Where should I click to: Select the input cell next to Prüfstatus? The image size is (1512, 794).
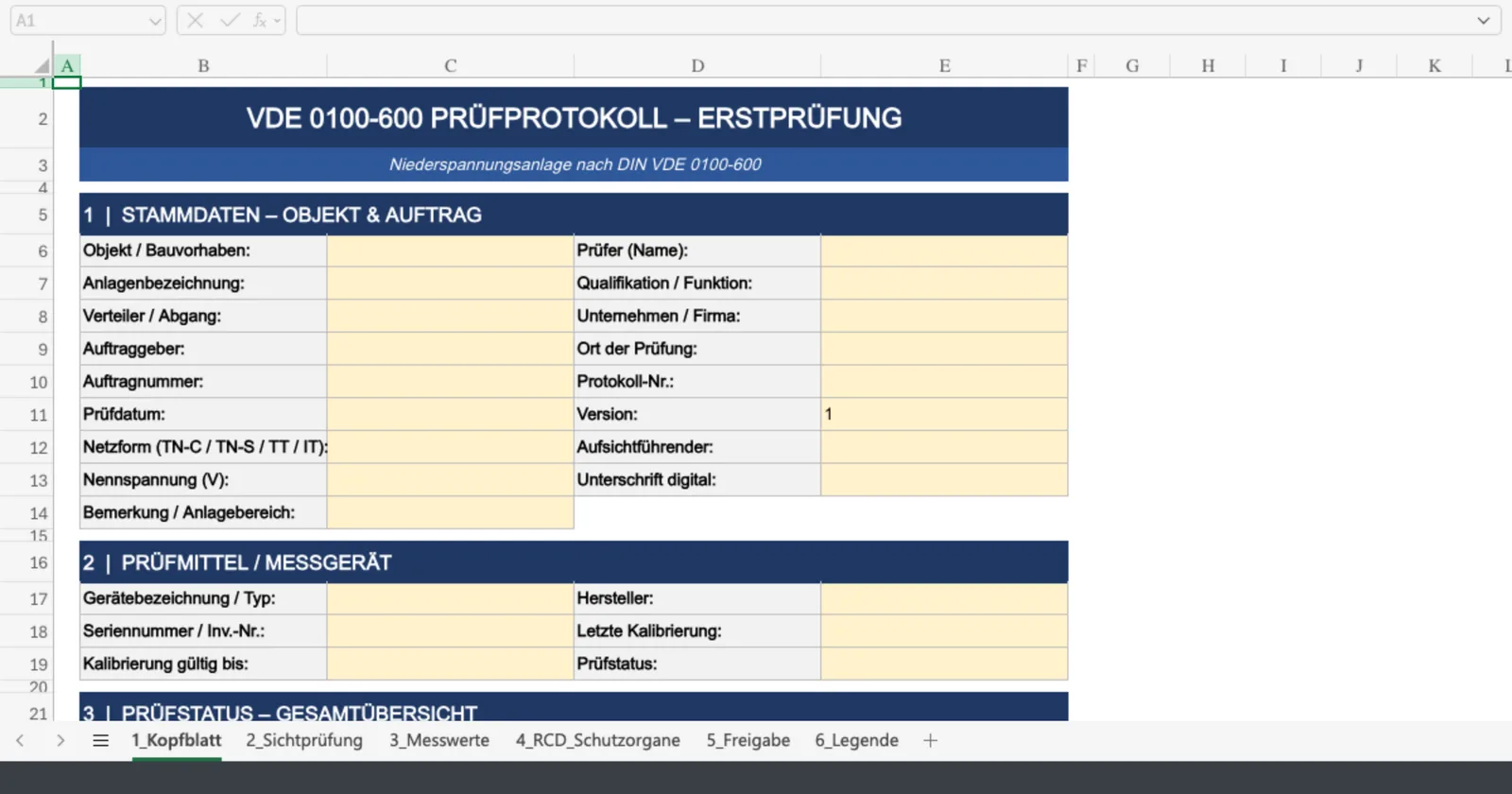tap(944, 664)
